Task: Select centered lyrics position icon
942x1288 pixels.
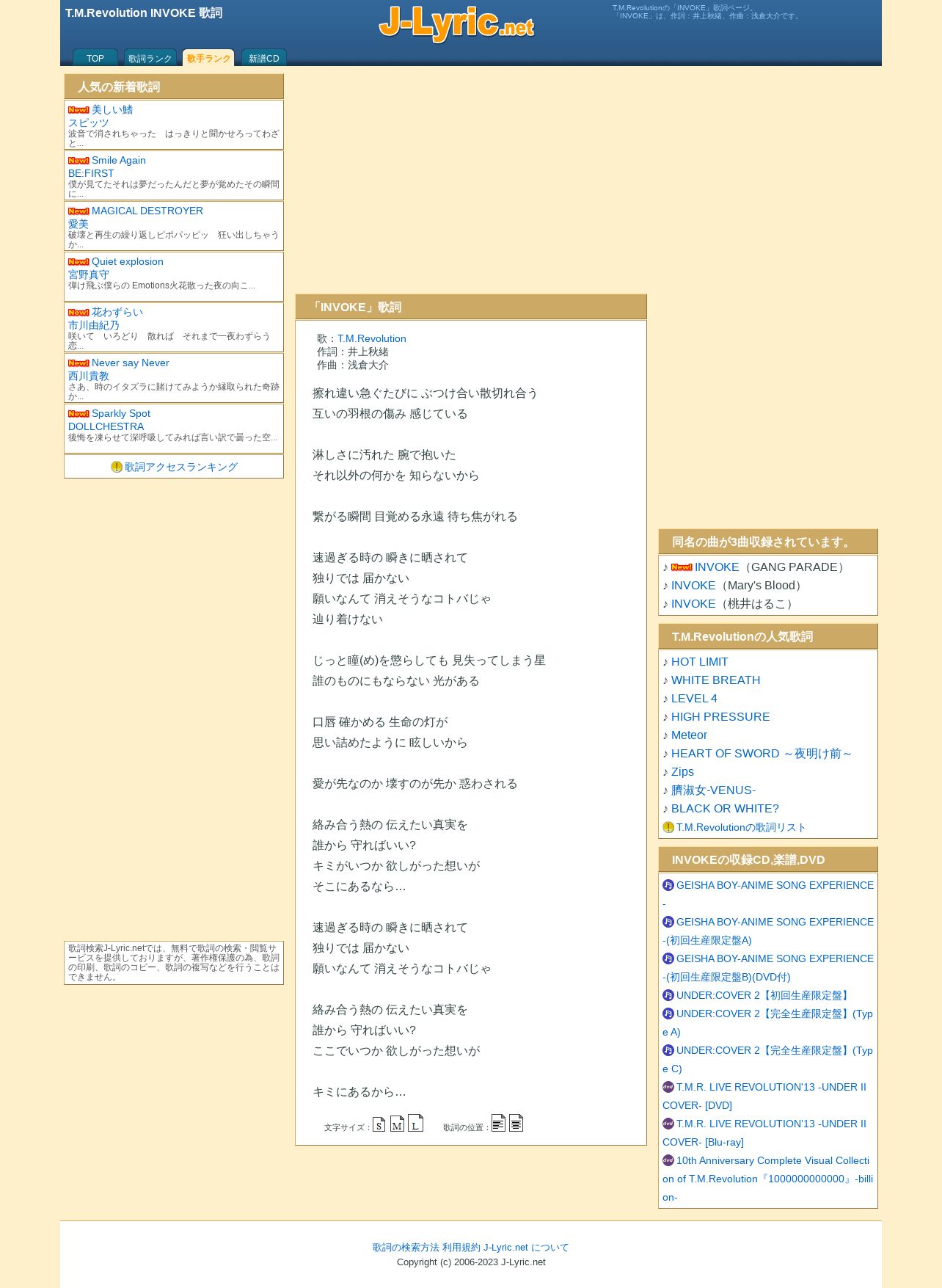Action: [x=516, y=1123]
